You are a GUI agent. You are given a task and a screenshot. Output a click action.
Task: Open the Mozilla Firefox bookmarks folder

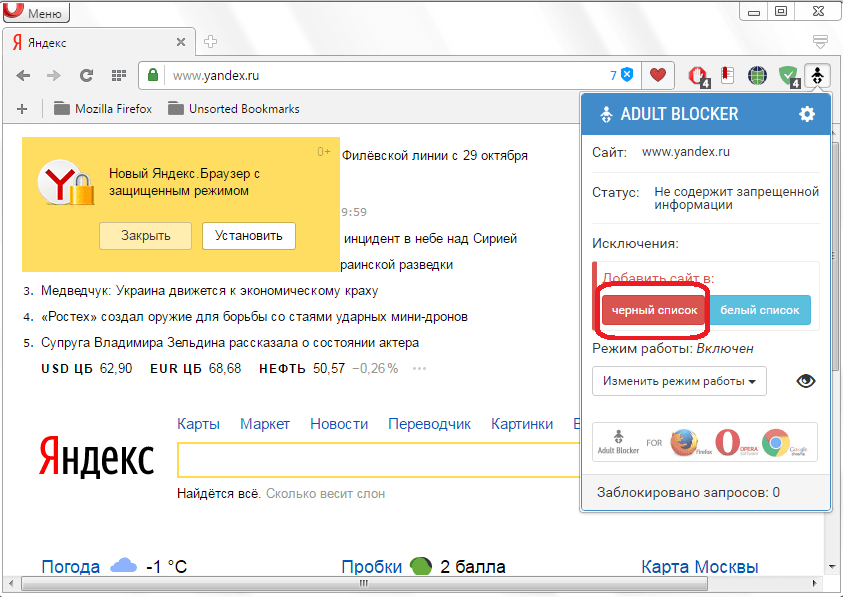pyautogui.click(x=103, y=109)
